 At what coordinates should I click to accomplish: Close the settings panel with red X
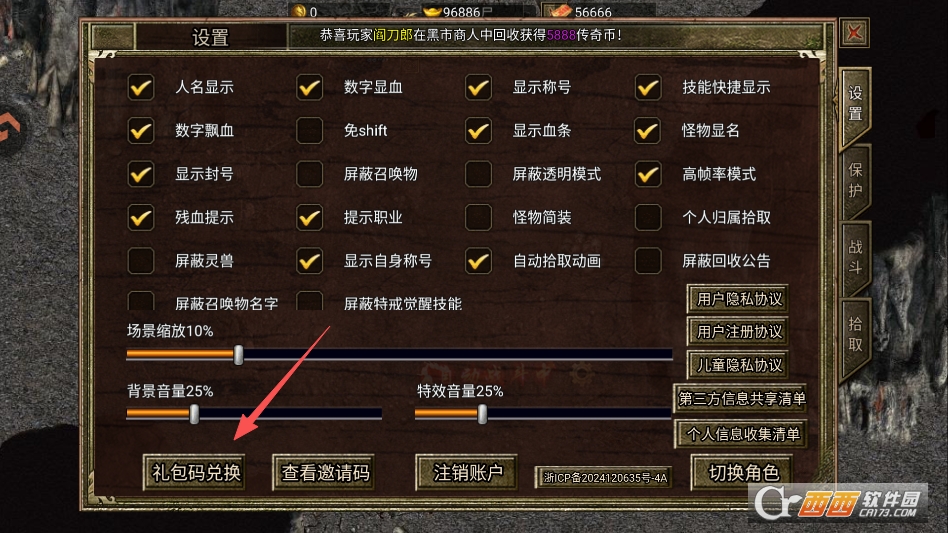854,33
